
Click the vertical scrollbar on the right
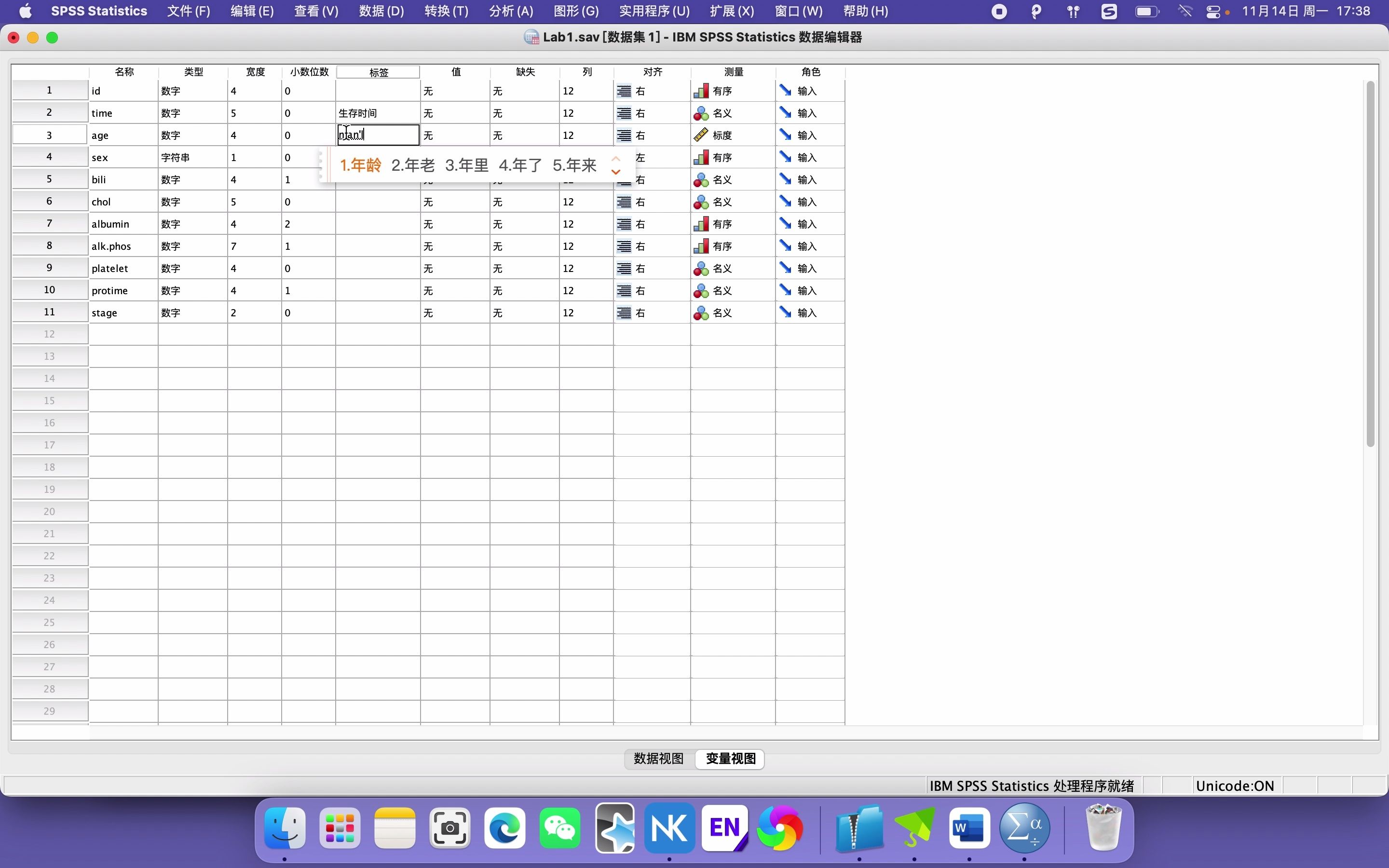point(1370,264)
